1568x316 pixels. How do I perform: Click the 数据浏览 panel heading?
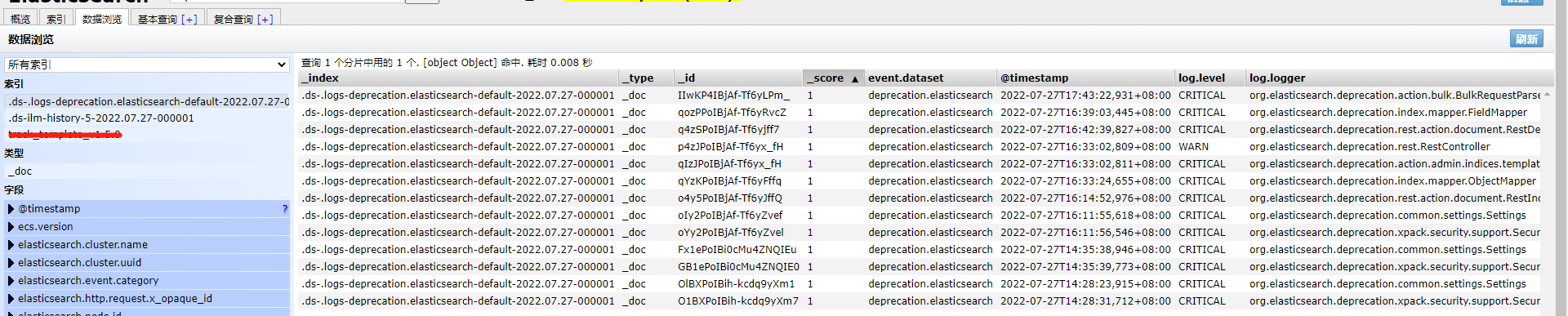pyautogui.click(x=31, y=39)
